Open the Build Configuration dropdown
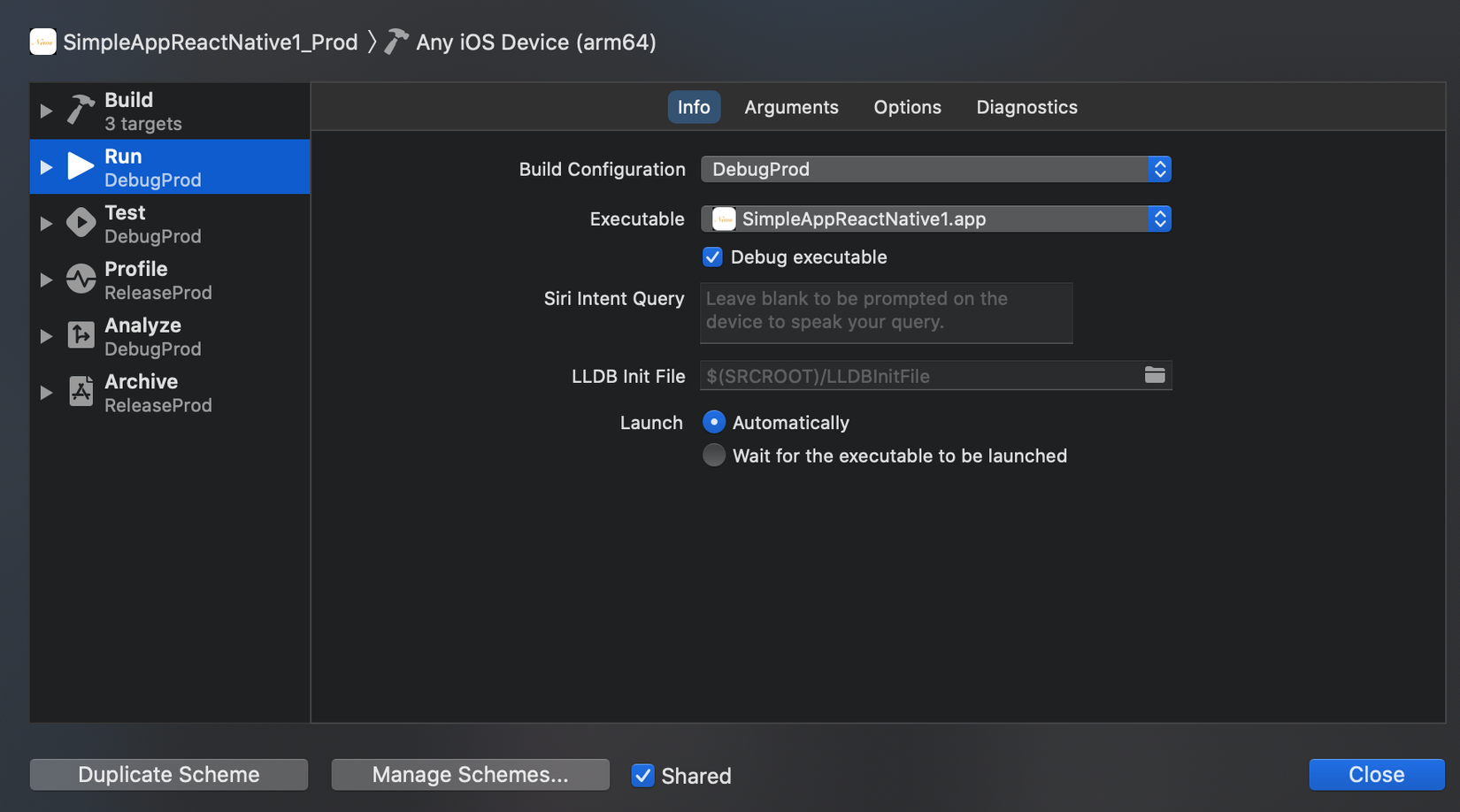This screenshot has width=1460, height=812. pyautogui.click(x=935, y=169)
